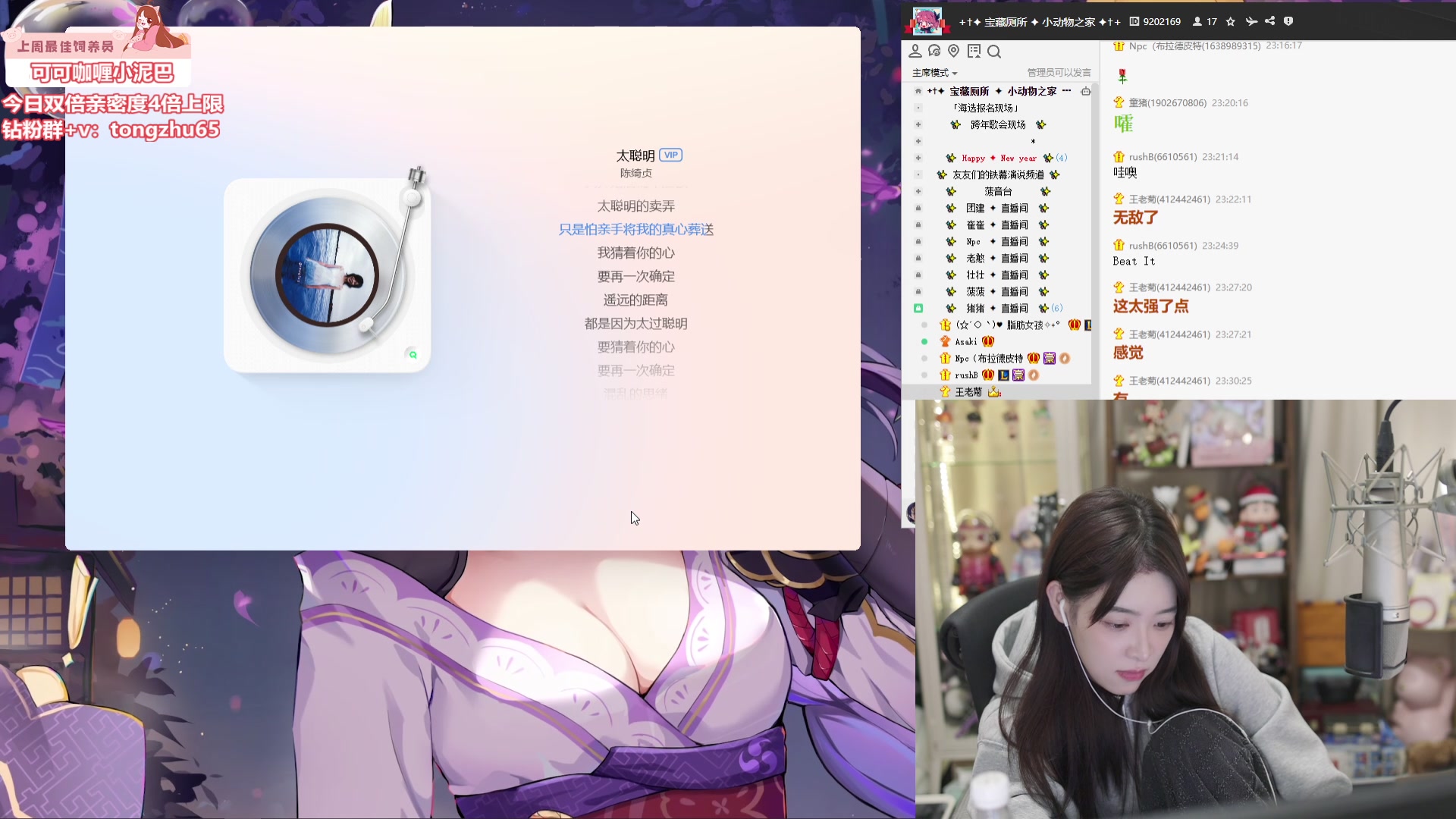
Task: Click the ellipsis after channel name 小动物之家
Action: tap(1066, 91)
